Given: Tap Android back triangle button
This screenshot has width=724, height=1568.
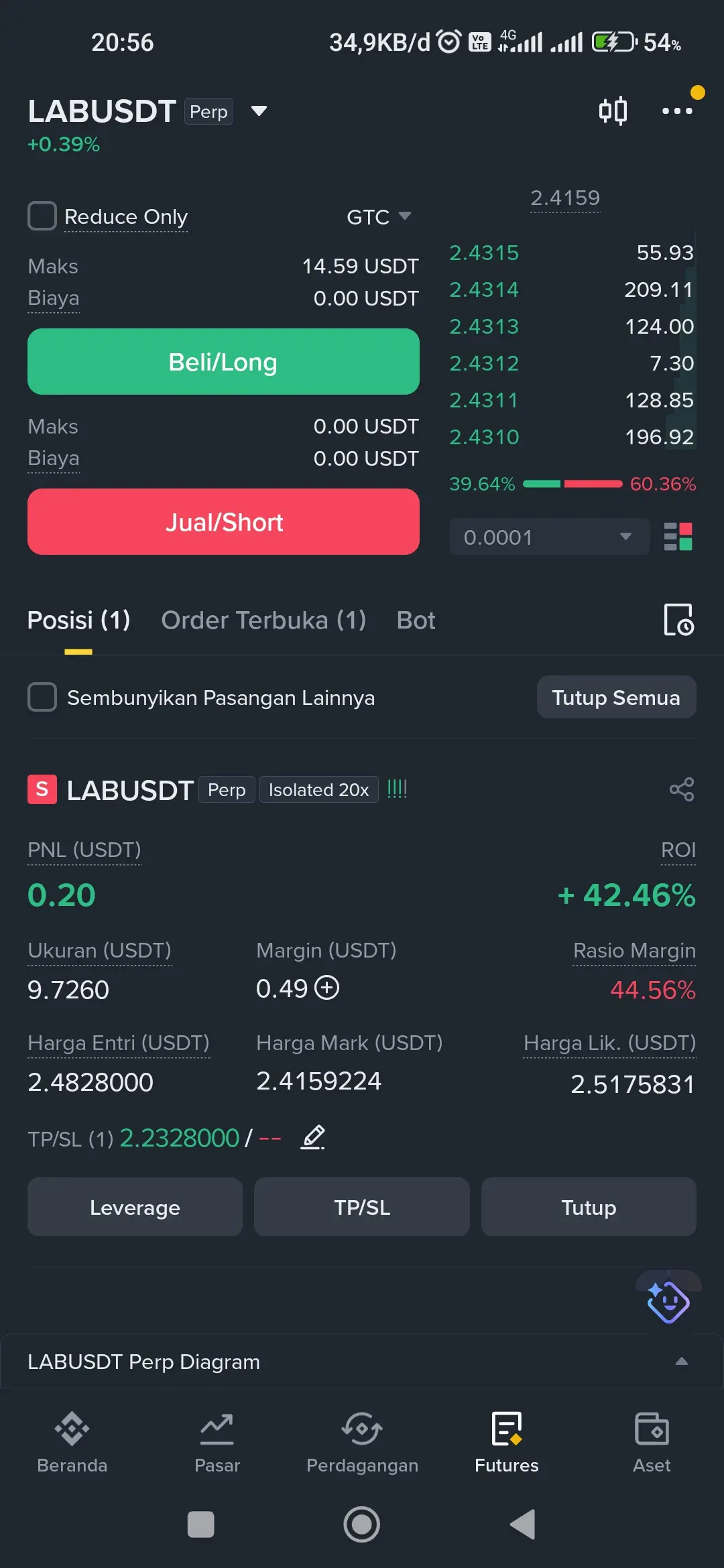Looking at the screenshot, I should 523,1524.
